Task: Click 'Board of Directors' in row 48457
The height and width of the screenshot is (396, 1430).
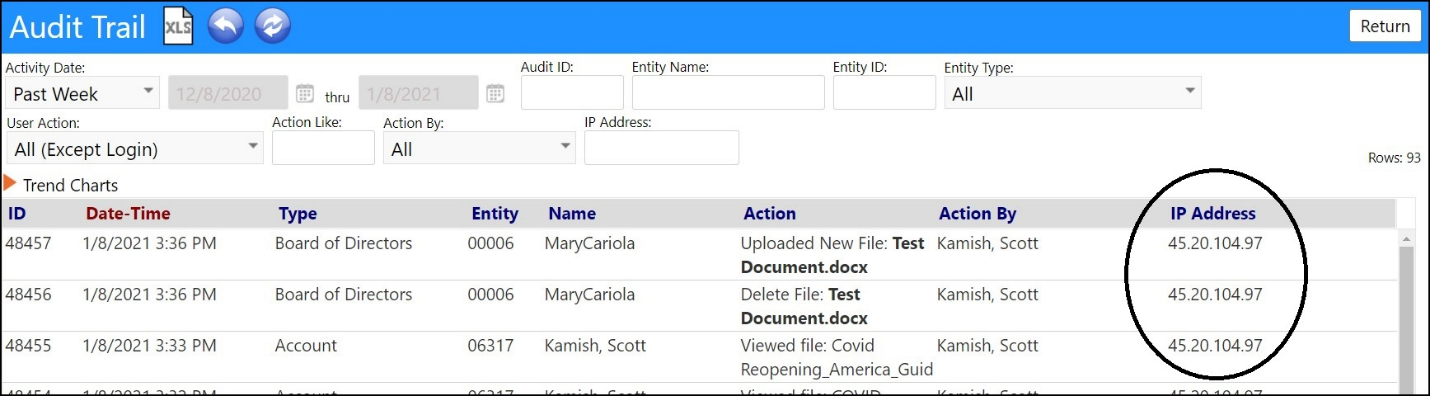Action: tap(343, 243)
